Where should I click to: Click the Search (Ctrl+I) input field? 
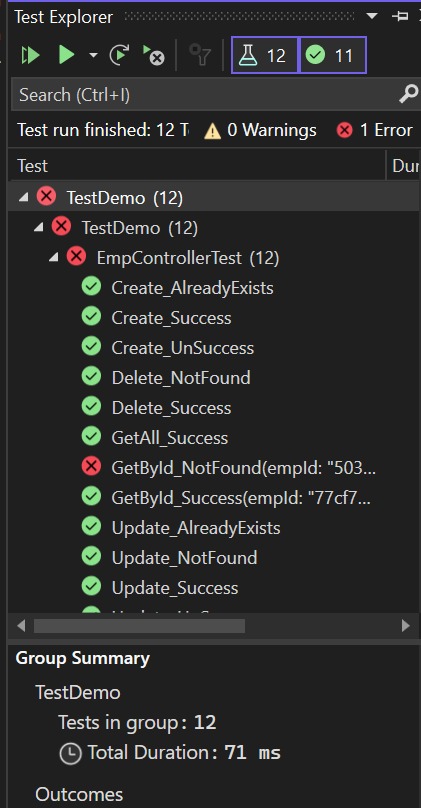coord(206,95)
